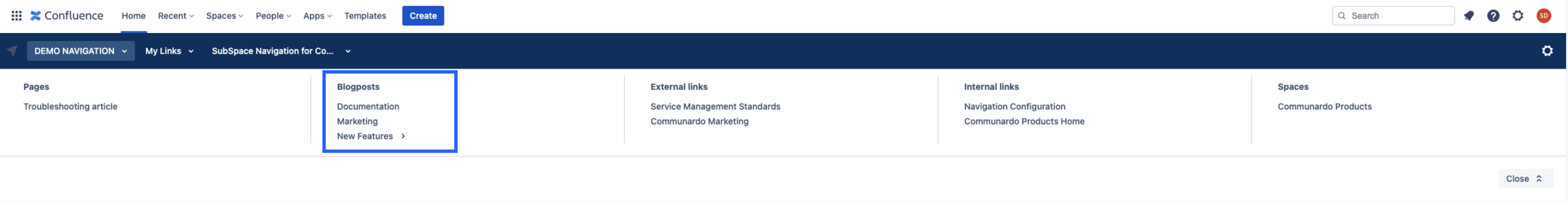Open the app switcher grid icon
Viewport: 1568px width, 204px height.
[16, 16]
